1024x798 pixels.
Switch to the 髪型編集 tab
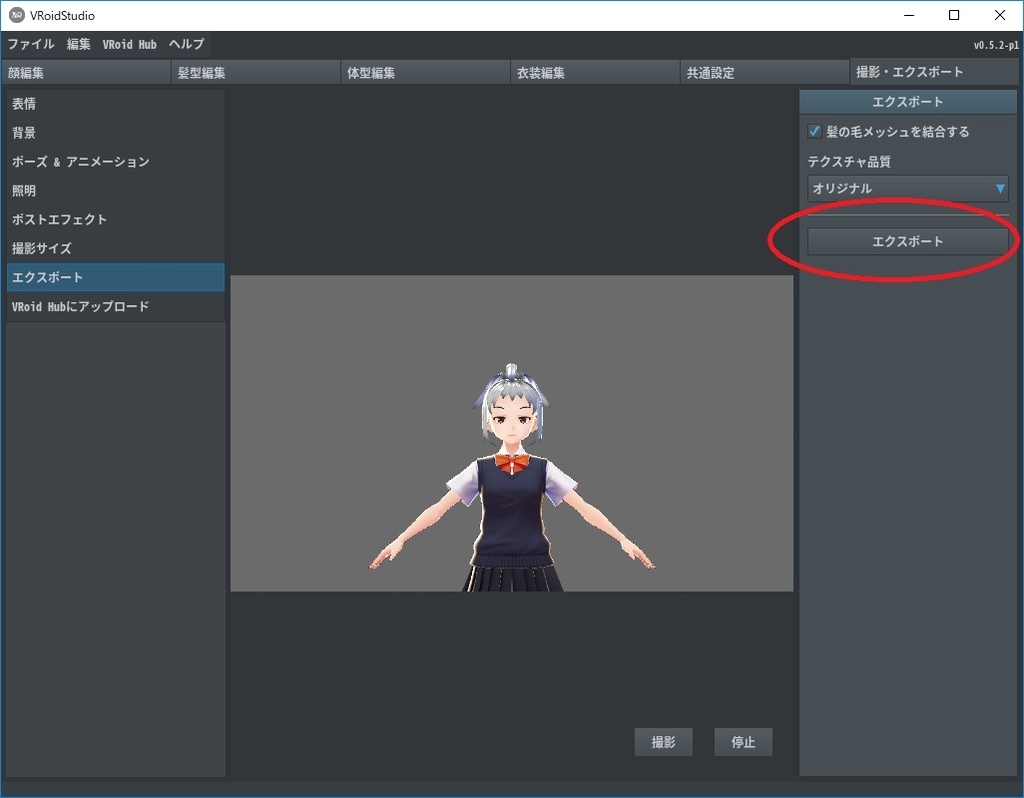(x=255, y=72)
